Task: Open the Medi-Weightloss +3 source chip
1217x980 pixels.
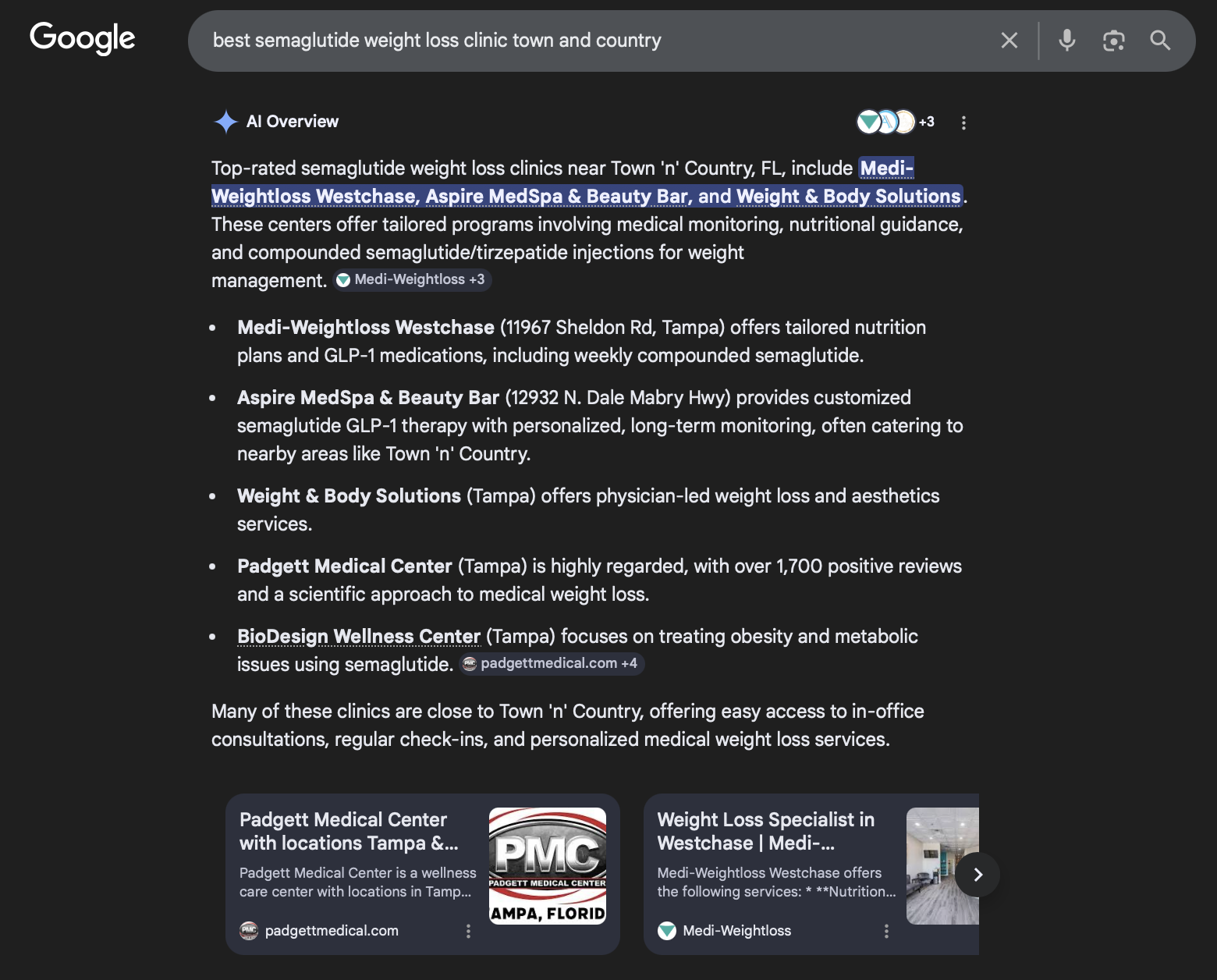Action: 413,279
